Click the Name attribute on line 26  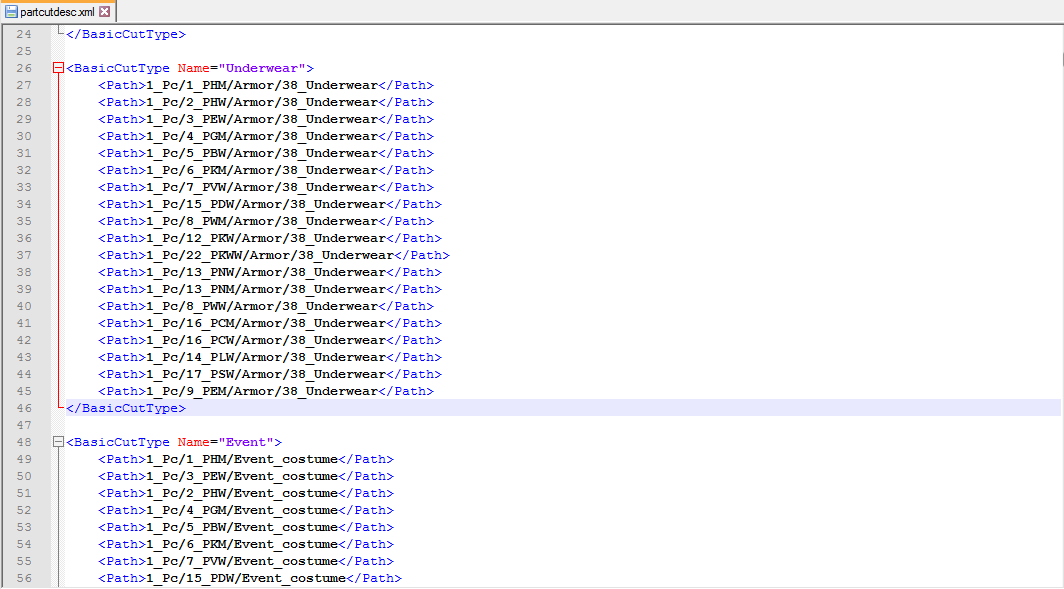coord(193,68)
